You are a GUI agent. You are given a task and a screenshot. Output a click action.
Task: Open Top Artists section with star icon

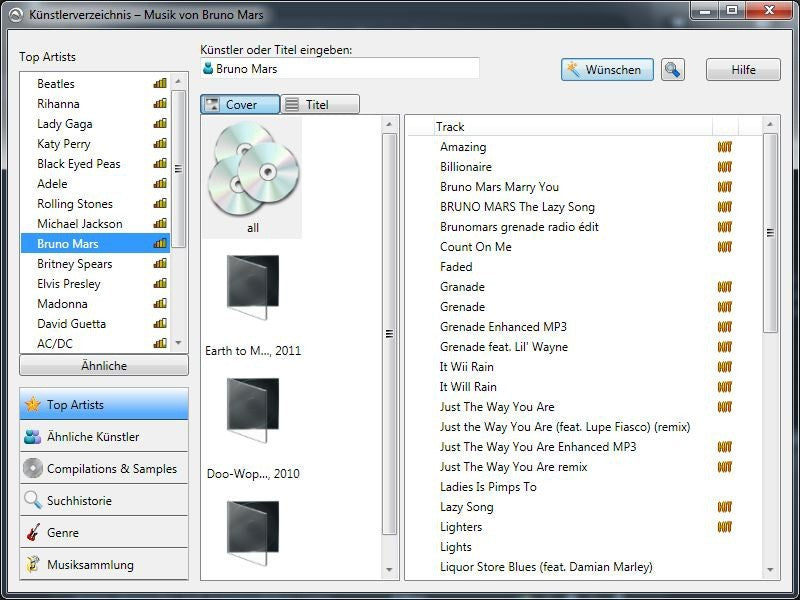coord(104,405)
